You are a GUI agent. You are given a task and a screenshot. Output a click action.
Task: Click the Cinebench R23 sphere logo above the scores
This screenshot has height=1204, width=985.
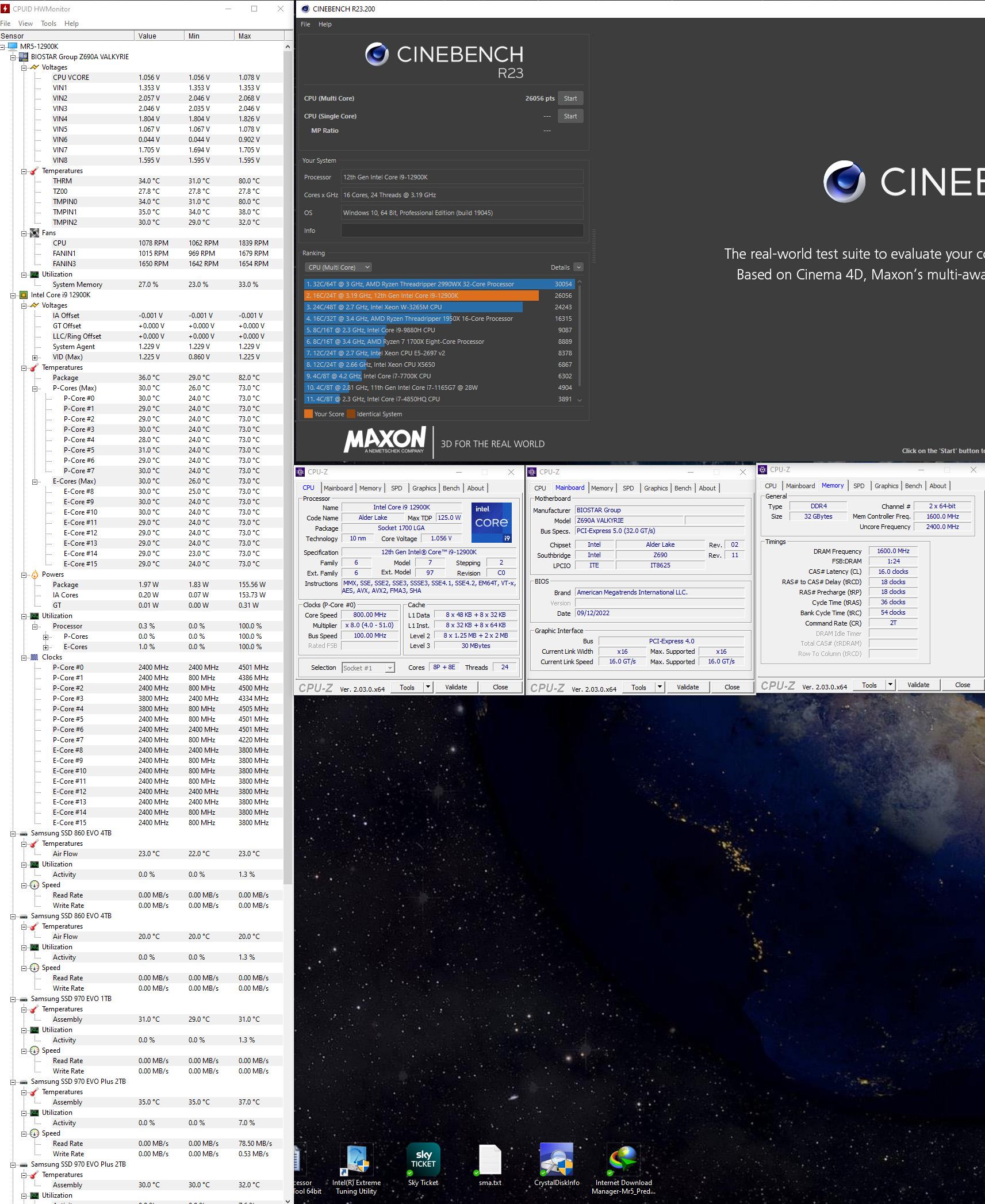(377, 54)
